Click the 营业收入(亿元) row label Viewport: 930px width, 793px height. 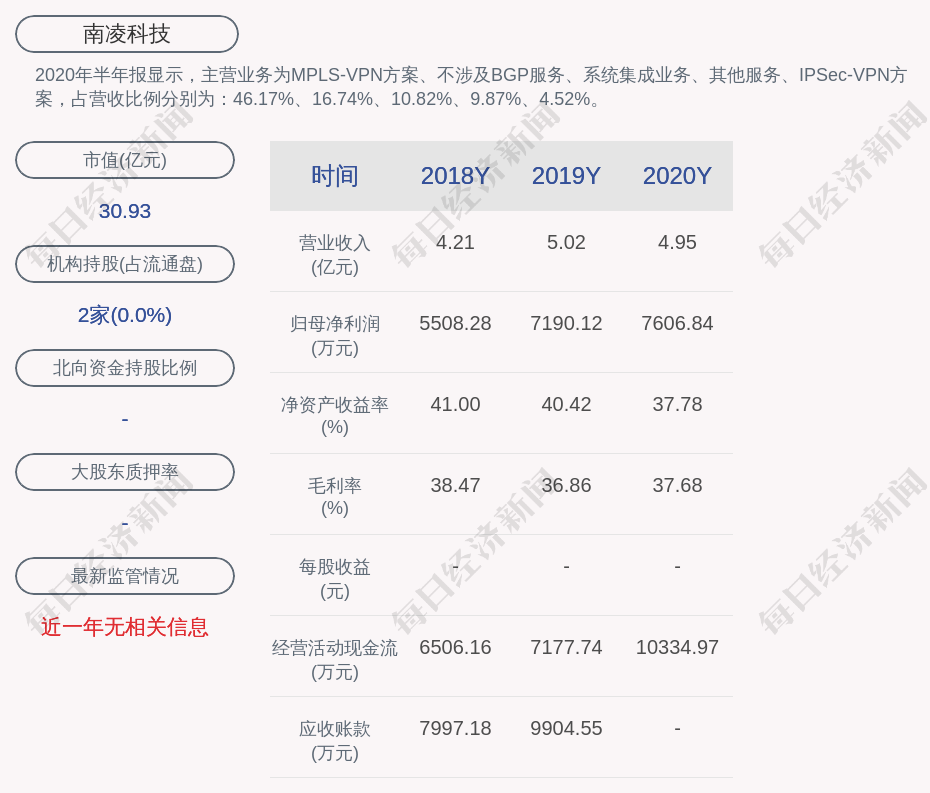(x=335, y=255)
